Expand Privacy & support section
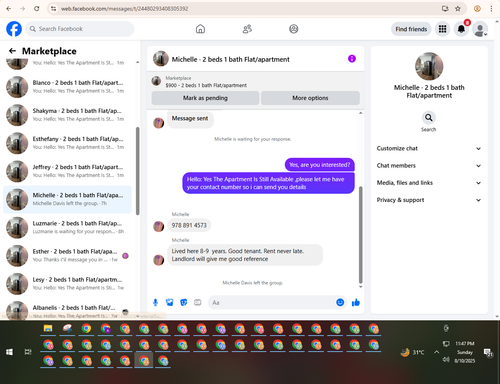This screenshot has width=500, height=384. (x=429, y=200)
